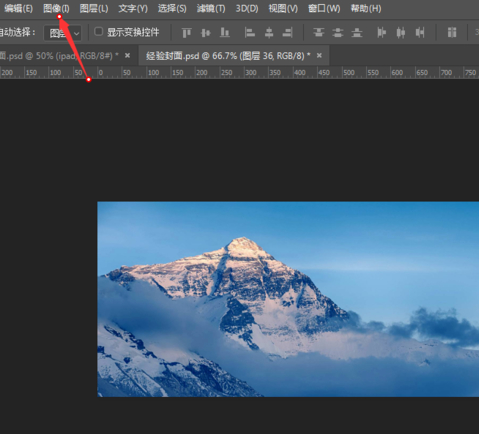Switch to the 经验封面.psd document tab
The image size is (479, 434).
[228, 56]
